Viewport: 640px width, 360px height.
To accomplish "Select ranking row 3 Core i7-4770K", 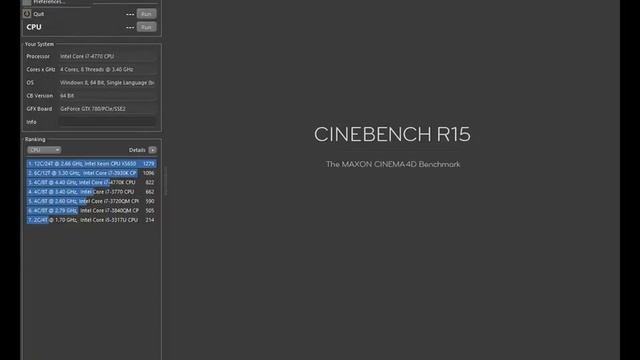I will tap(91, 182).
